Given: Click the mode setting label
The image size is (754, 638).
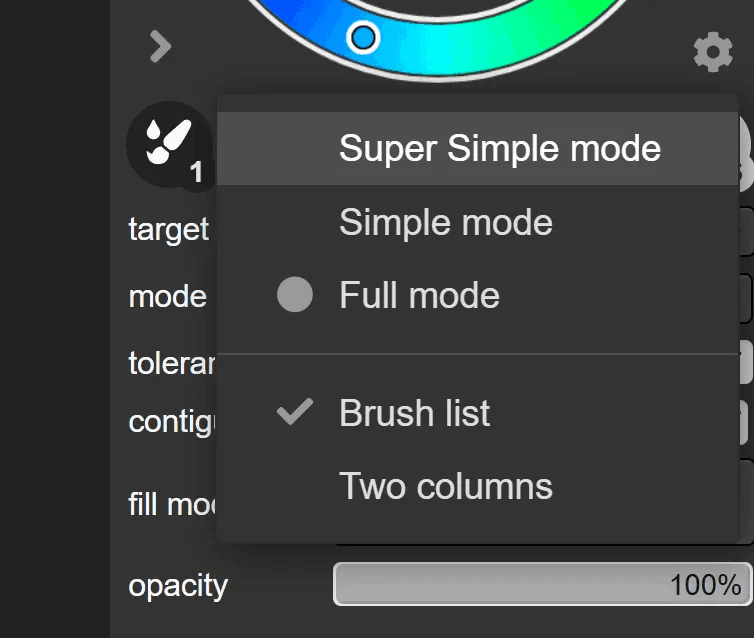Looking at the screenshot, I should tap(167, 296).
